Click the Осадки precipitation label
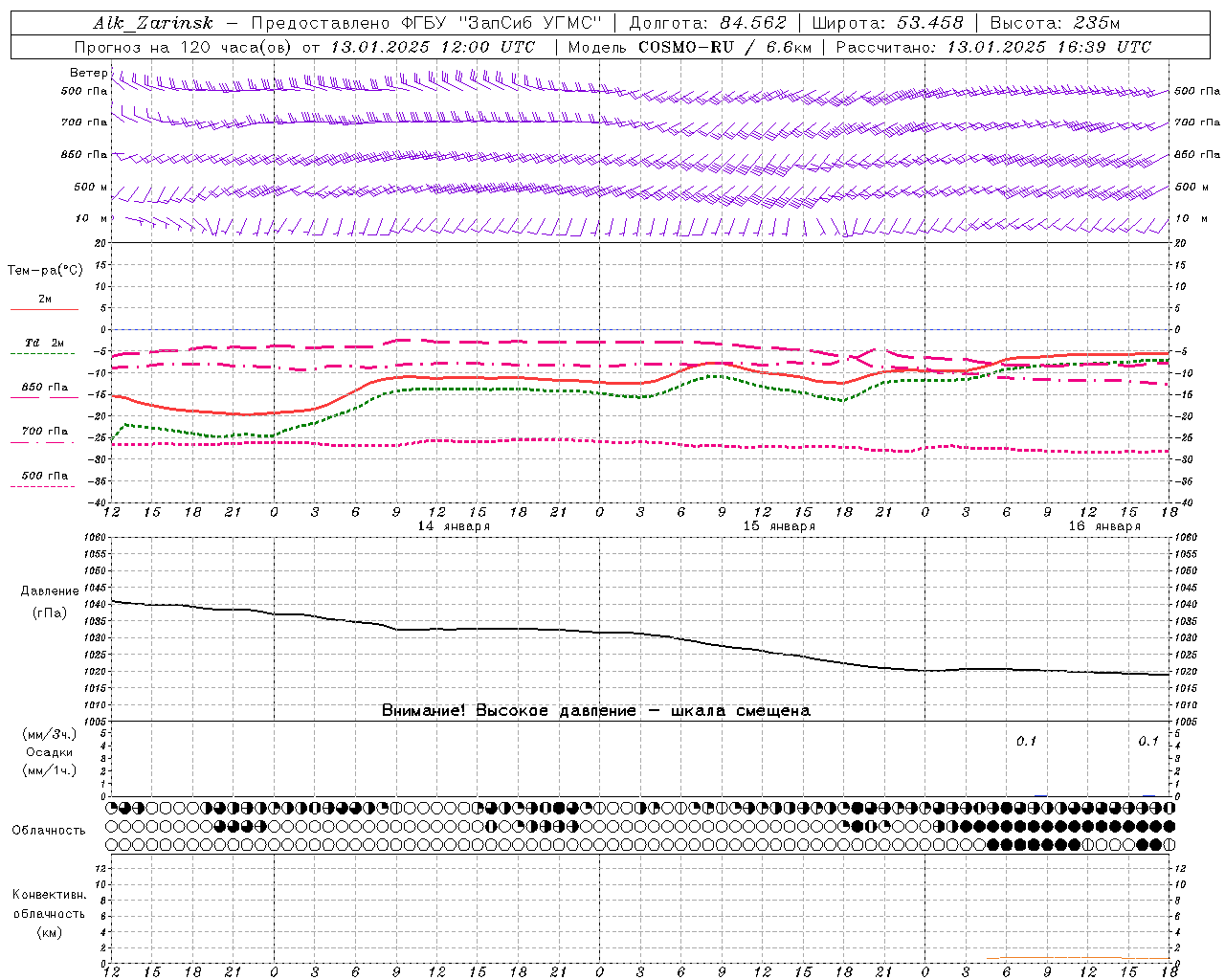 coord(50,752)
